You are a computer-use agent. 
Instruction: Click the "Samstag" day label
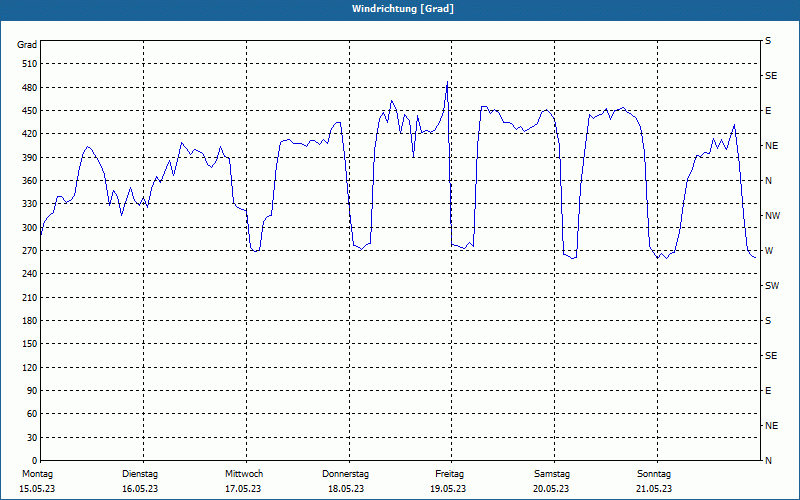[x=552, y=474]
